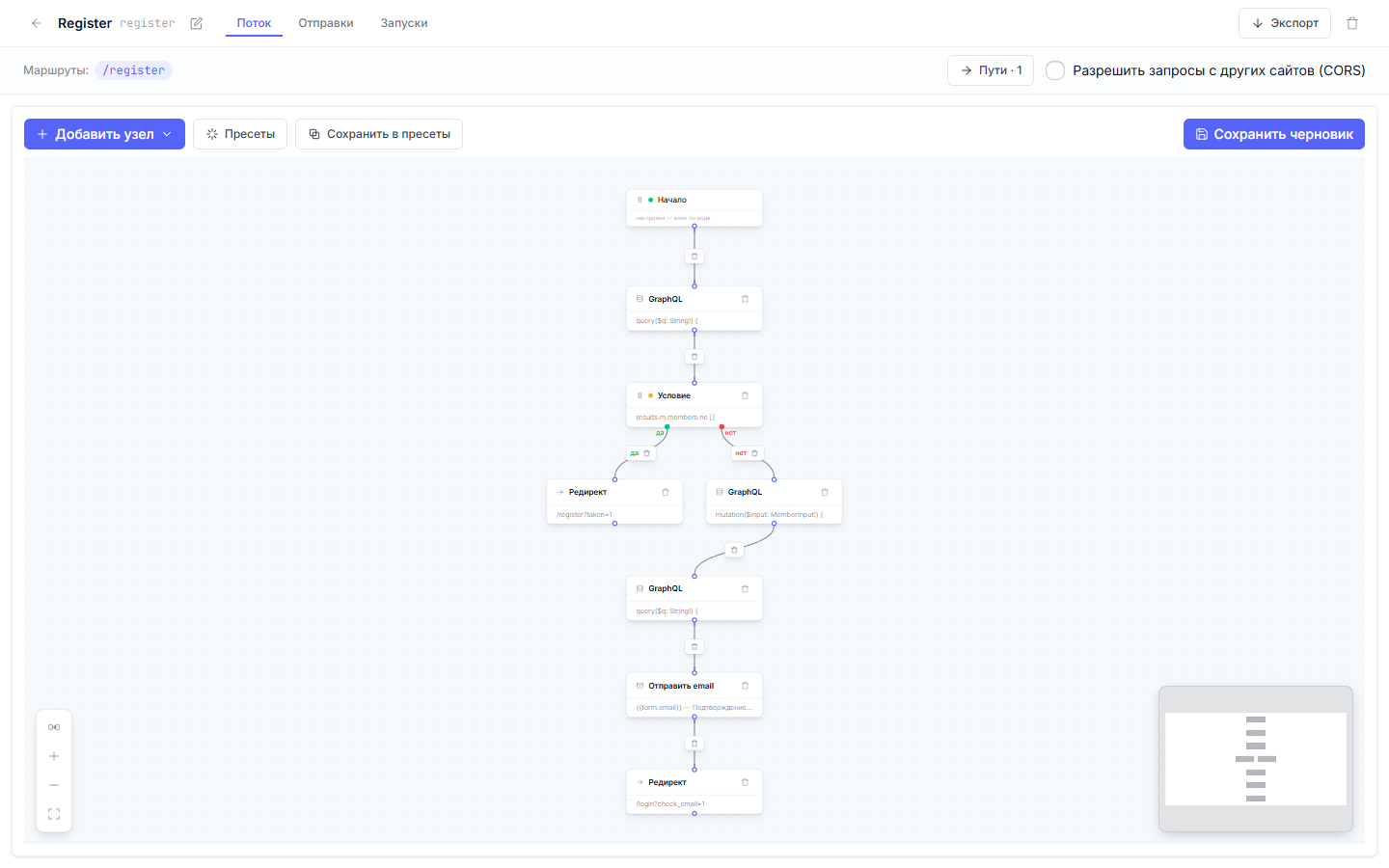Click the '/register?taken=1' redirect path
The width and height of the screenshot is (1389, 868).
584,514
